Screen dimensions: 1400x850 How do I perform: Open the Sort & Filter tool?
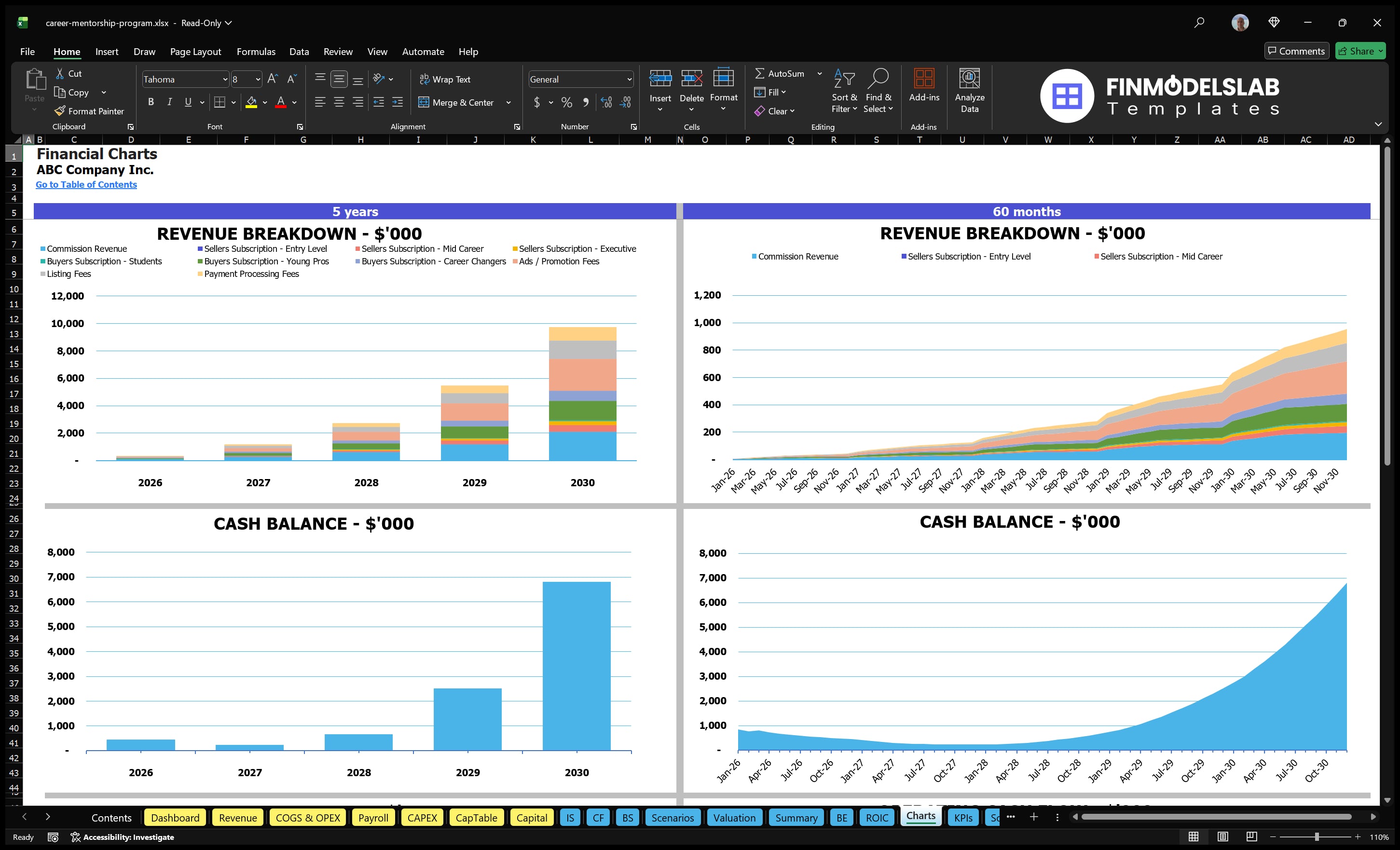pos(844,91)
